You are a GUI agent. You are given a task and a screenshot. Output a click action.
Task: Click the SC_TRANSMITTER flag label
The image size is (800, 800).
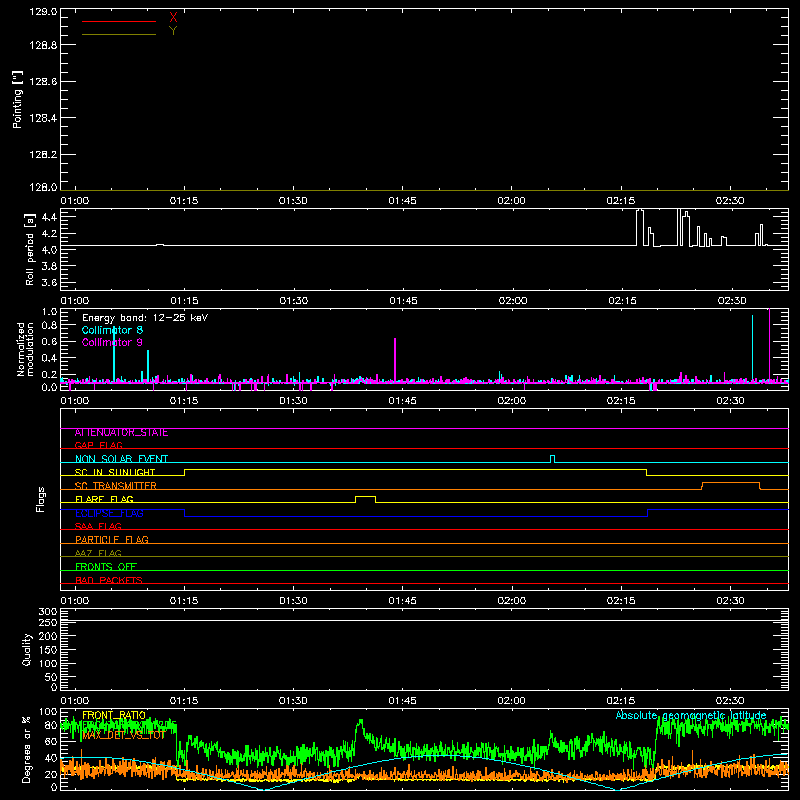coord(115,486)
